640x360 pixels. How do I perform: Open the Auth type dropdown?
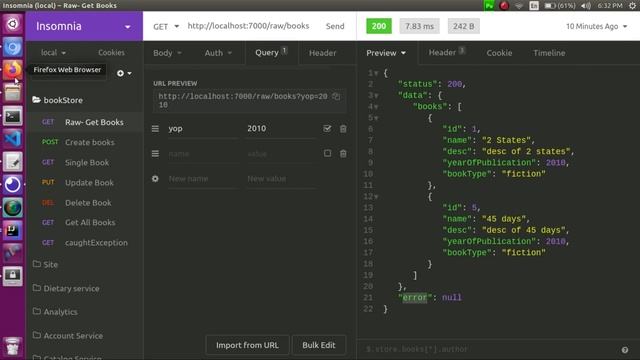tap(218, 53)
